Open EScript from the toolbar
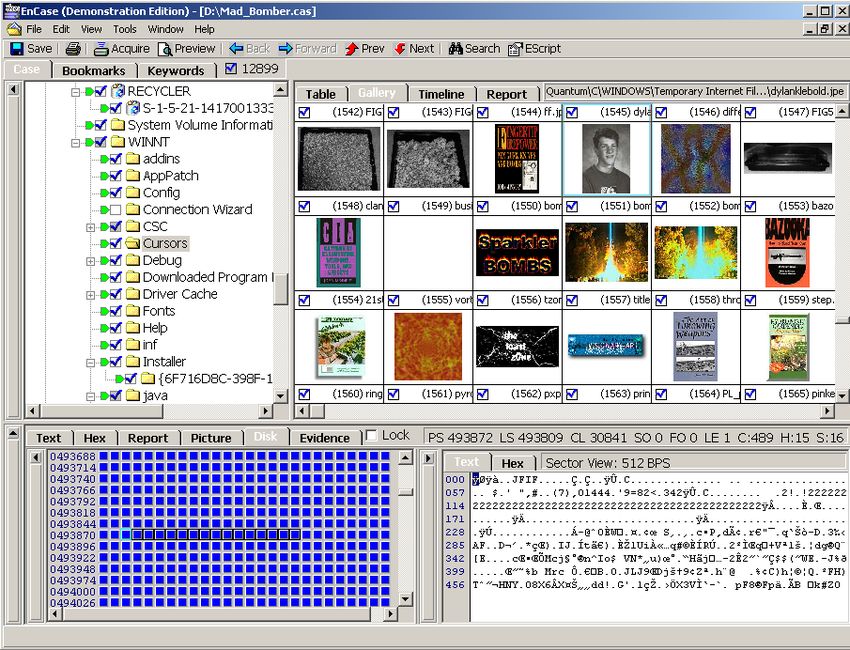 pos(534,49)
